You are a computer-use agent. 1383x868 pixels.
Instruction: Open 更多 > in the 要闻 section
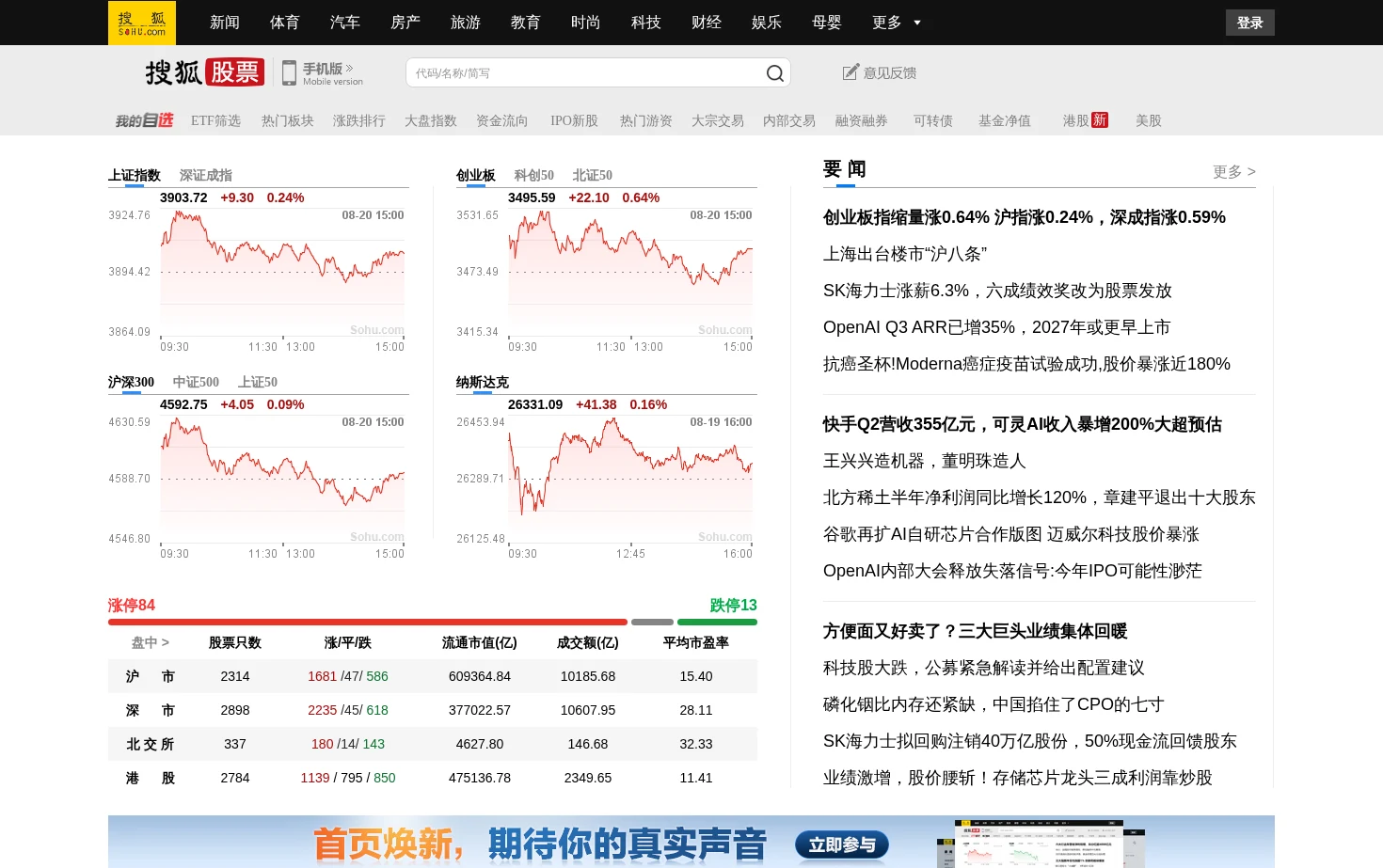tap(1234, 171)
